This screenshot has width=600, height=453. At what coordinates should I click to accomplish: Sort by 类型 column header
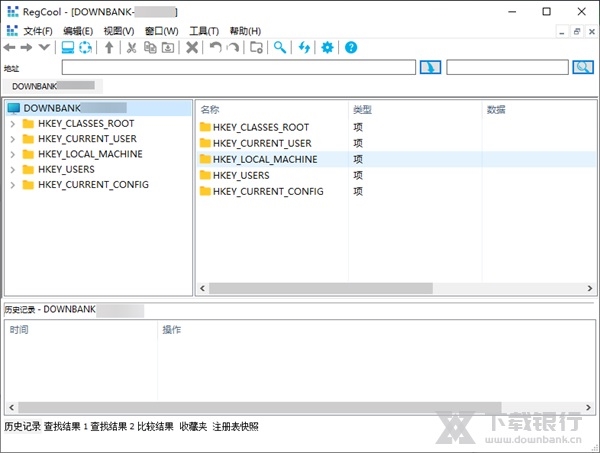click(x=415, y=110)
